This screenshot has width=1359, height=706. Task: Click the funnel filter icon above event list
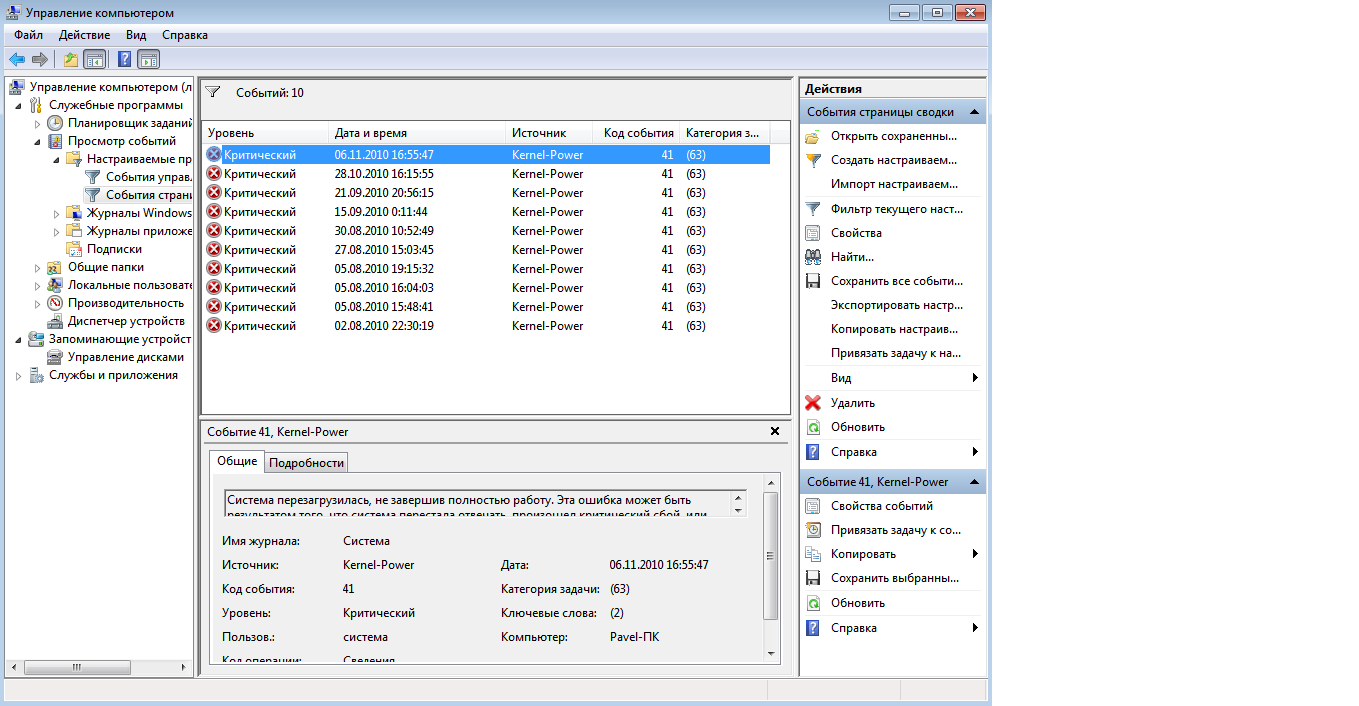point(212,92)
